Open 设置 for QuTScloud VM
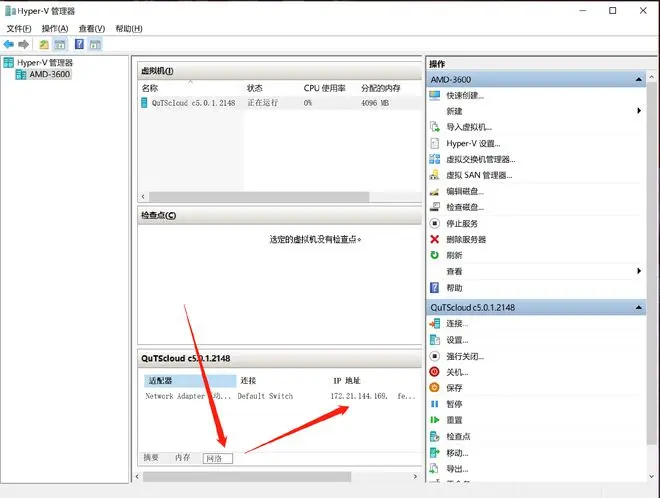 point(457,340)
